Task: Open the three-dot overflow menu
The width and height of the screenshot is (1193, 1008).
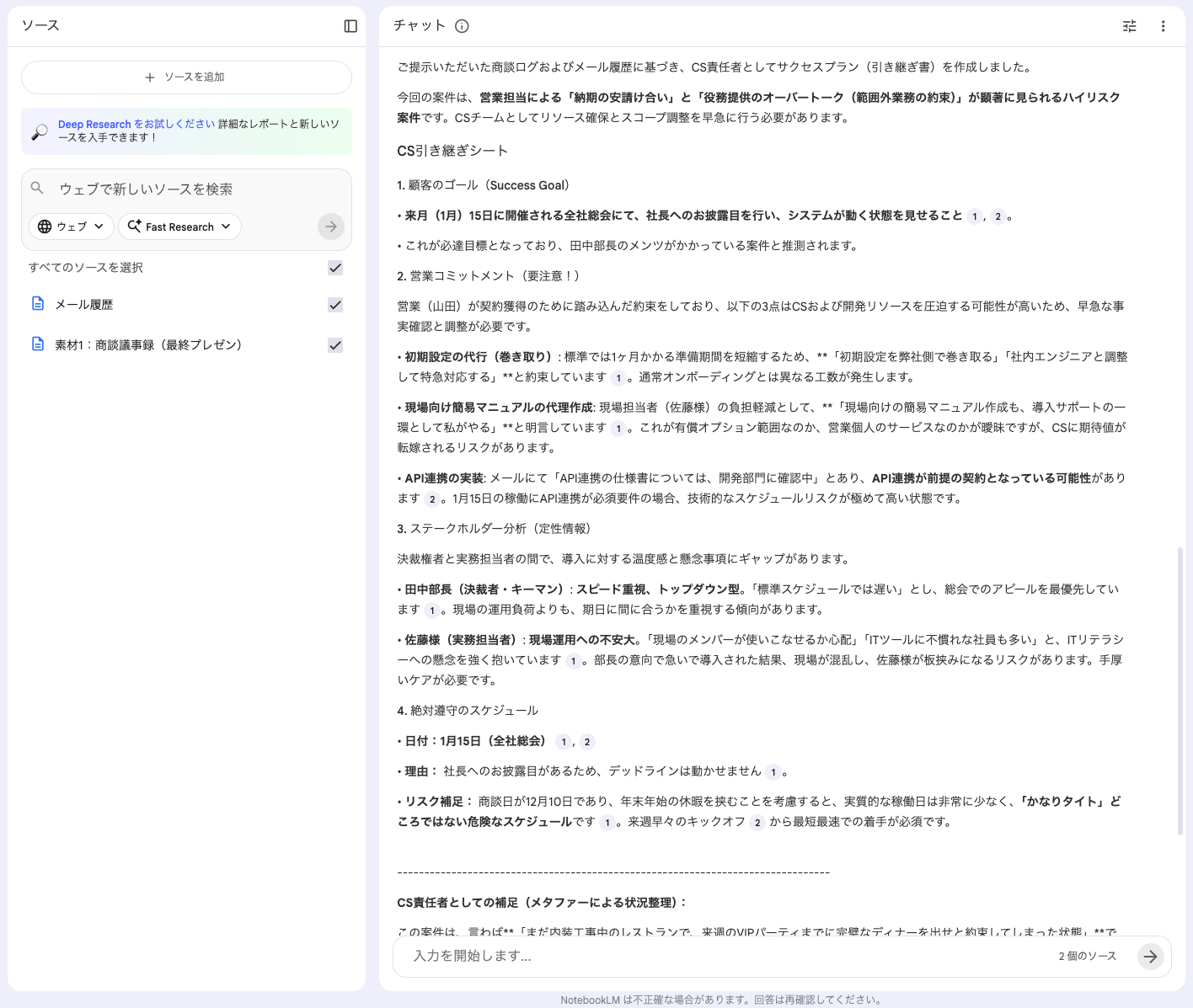Action: pos(1164,26)
